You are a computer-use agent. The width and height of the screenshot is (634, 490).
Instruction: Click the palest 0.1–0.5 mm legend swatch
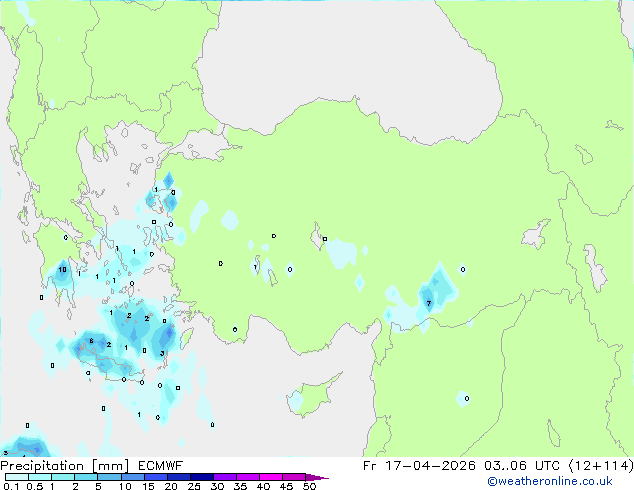[x=17, y=477]
